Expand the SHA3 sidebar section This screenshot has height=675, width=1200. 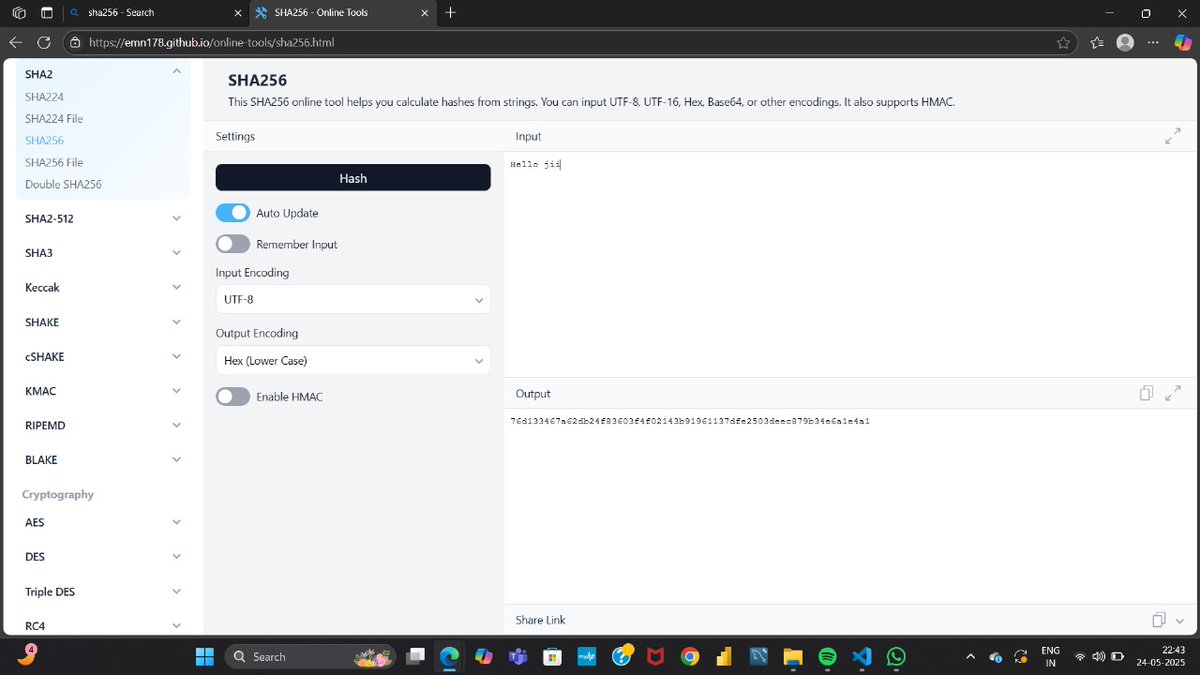(x=177, y=253)
